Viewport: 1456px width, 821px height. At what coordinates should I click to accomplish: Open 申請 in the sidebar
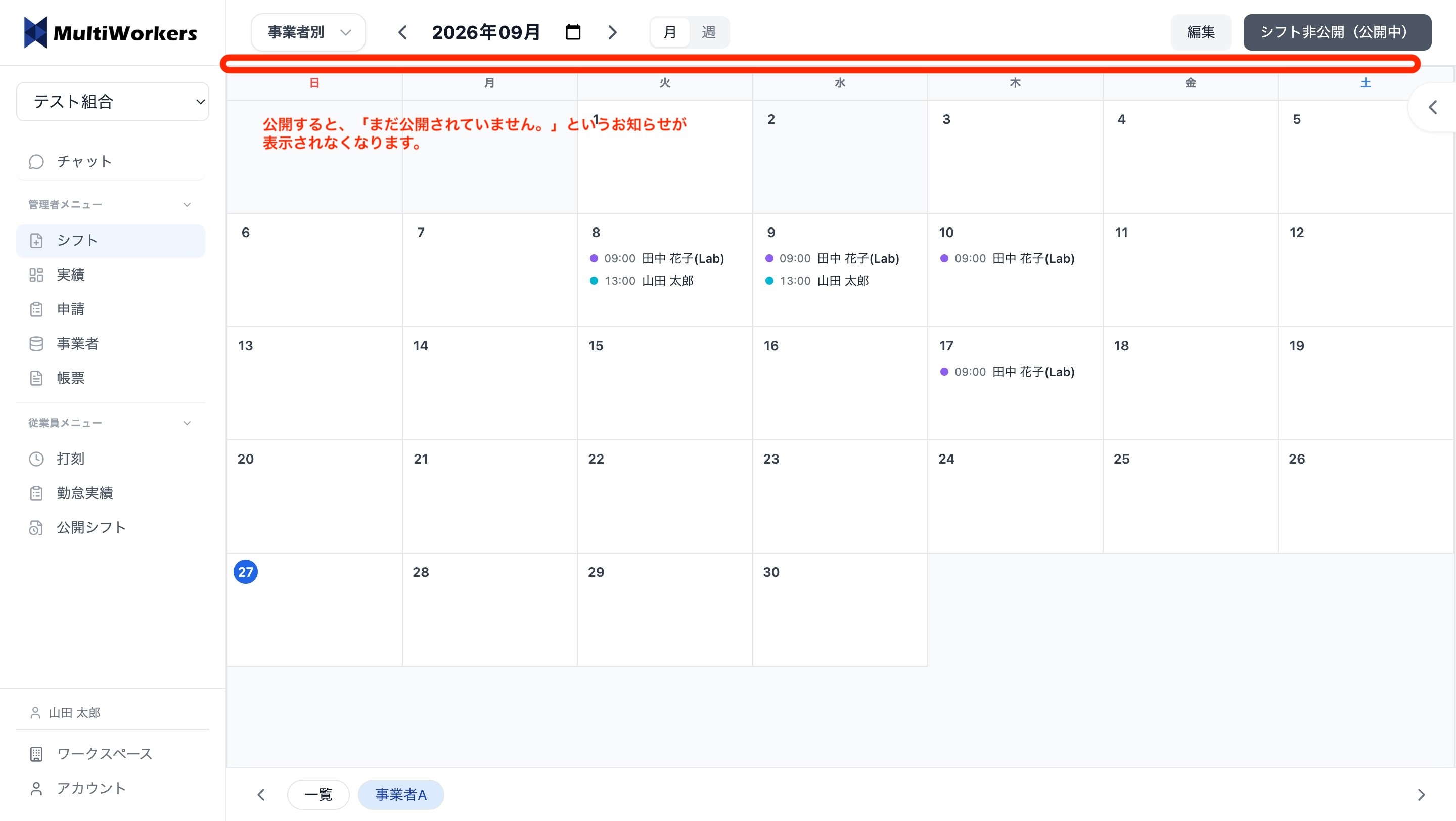point(110,309)
